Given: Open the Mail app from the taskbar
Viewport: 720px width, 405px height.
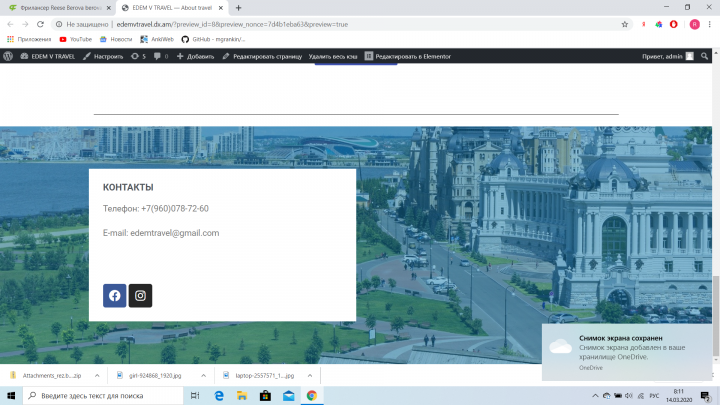Looking at the screenshot, I should coord(288,395).
